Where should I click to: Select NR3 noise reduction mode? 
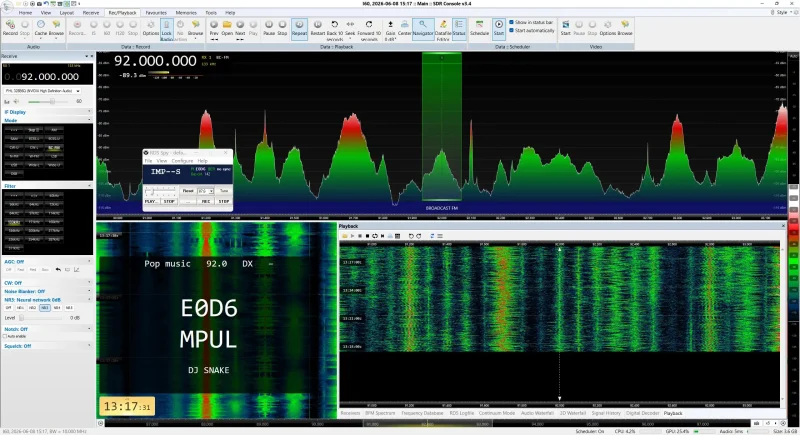[45, 308]
